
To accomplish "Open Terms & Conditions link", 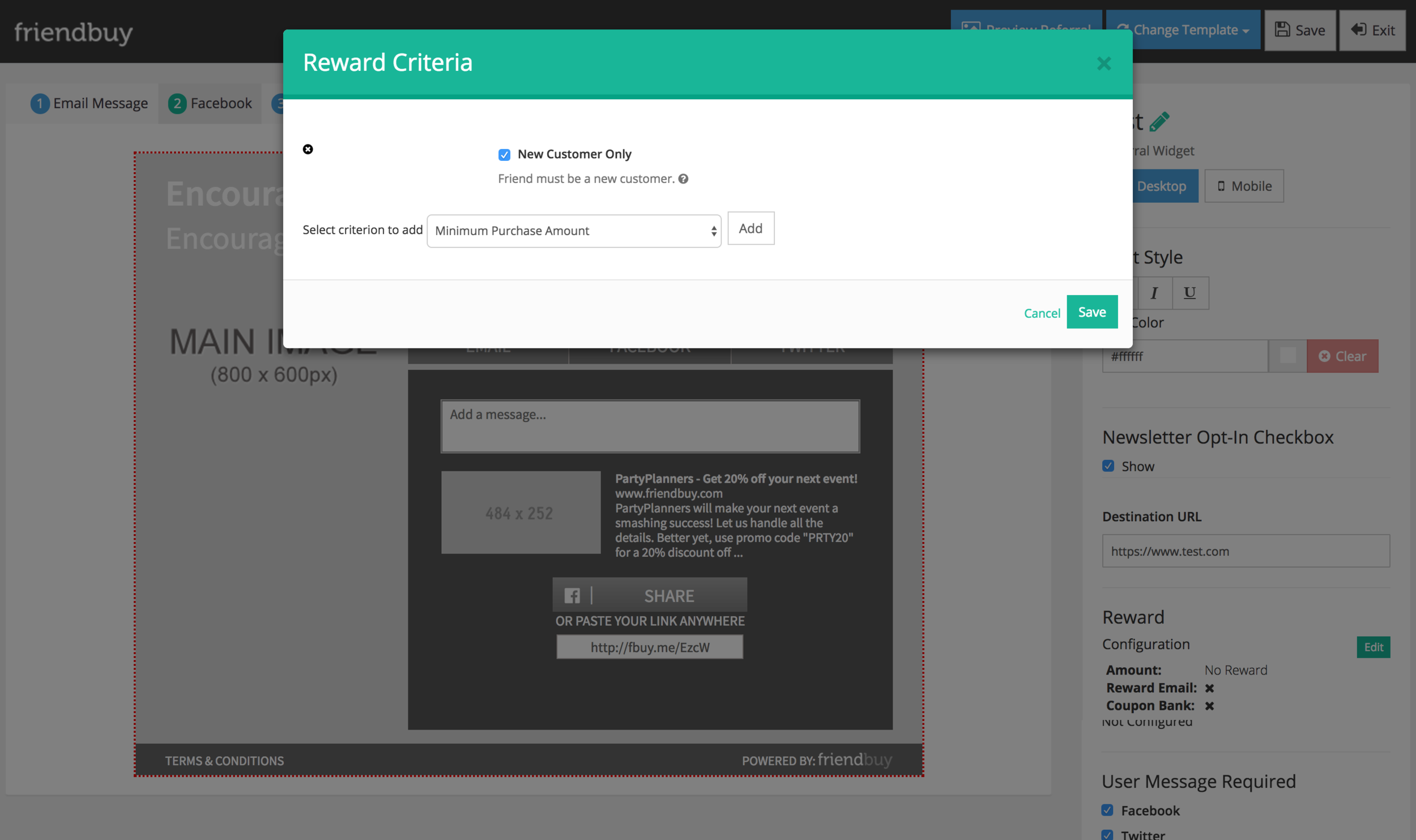I will point(224,761).
